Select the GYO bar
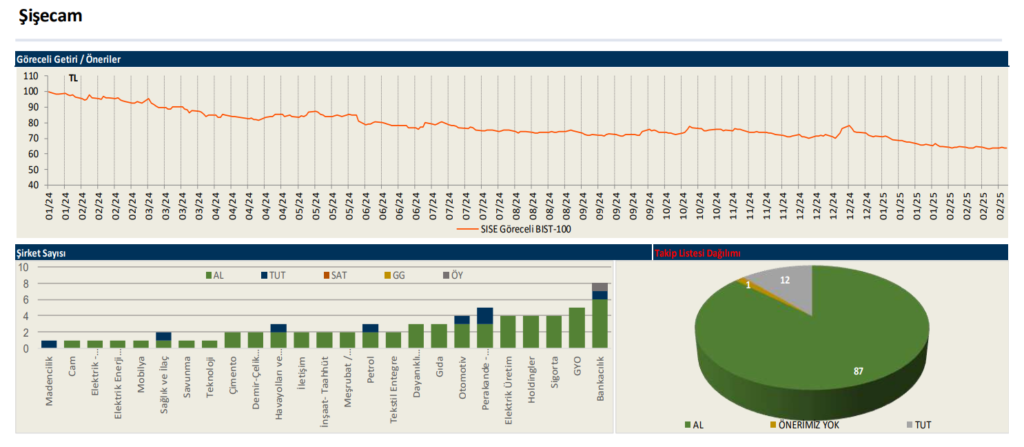 [x=577, y=328]
